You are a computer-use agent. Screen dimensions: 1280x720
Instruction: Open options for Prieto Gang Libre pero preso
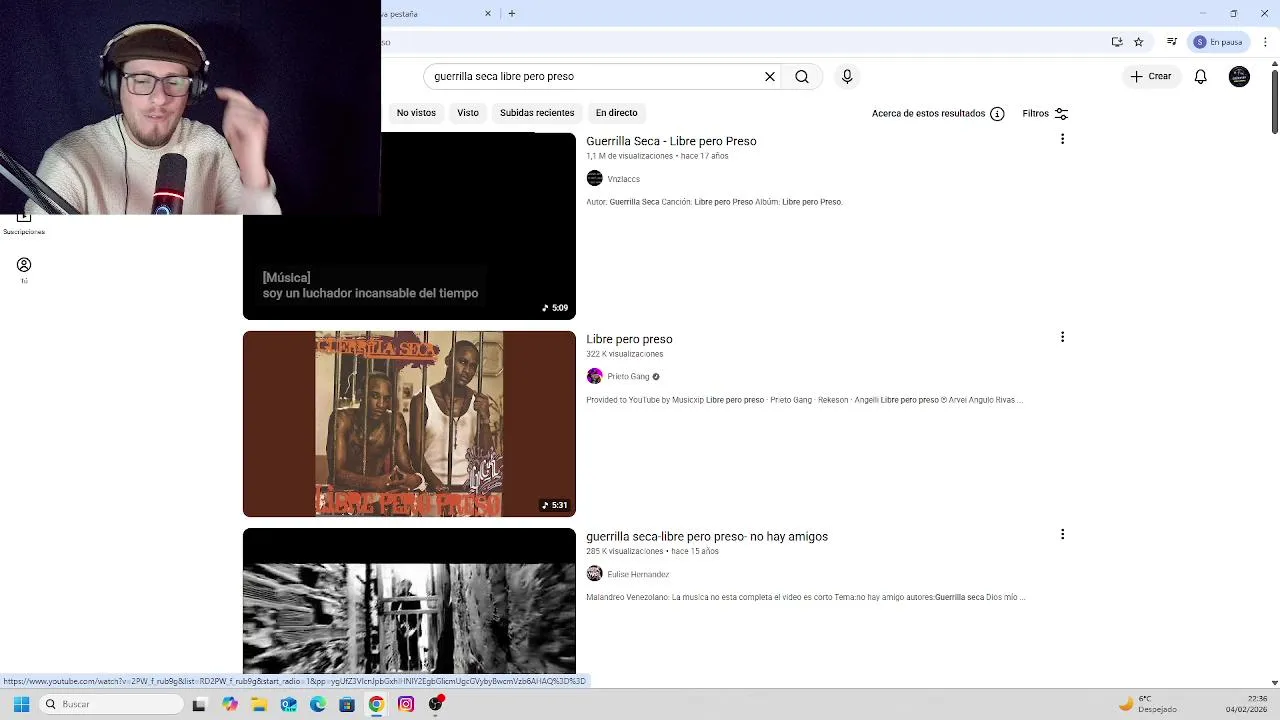tap(1062, 337)
